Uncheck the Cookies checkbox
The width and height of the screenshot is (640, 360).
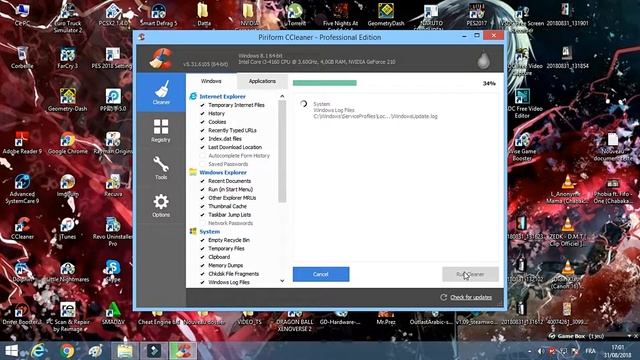pos(202,122)
